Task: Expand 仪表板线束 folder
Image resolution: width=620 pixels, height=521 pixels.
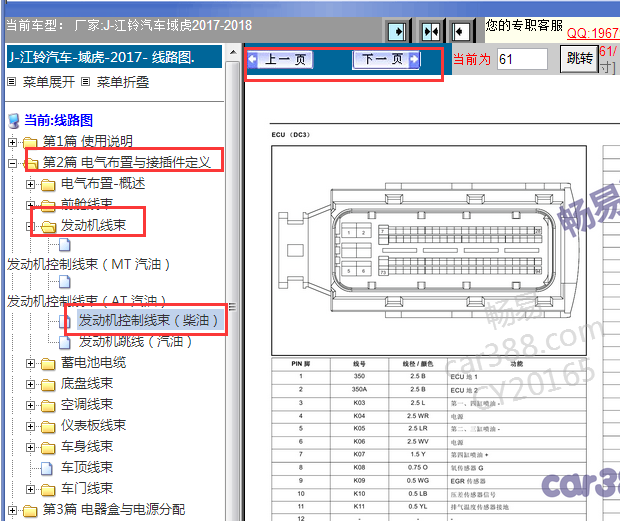Action: (30, 426)
